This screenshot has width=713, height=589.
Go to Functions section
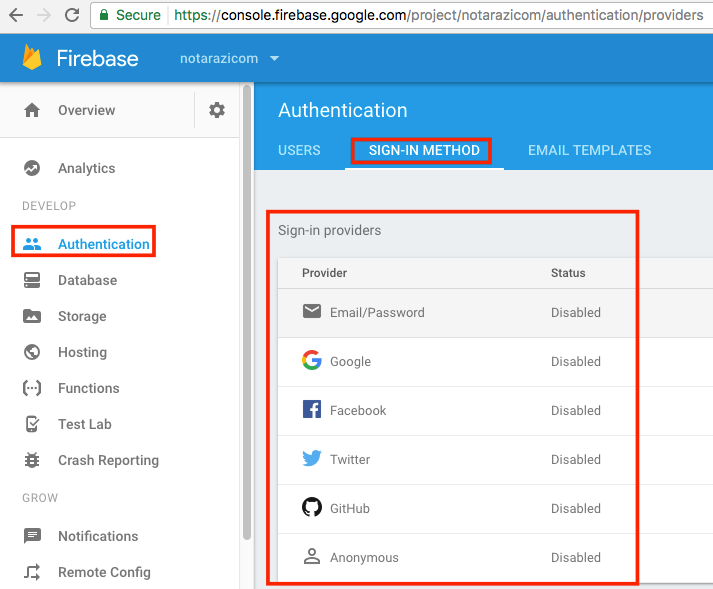89,388
